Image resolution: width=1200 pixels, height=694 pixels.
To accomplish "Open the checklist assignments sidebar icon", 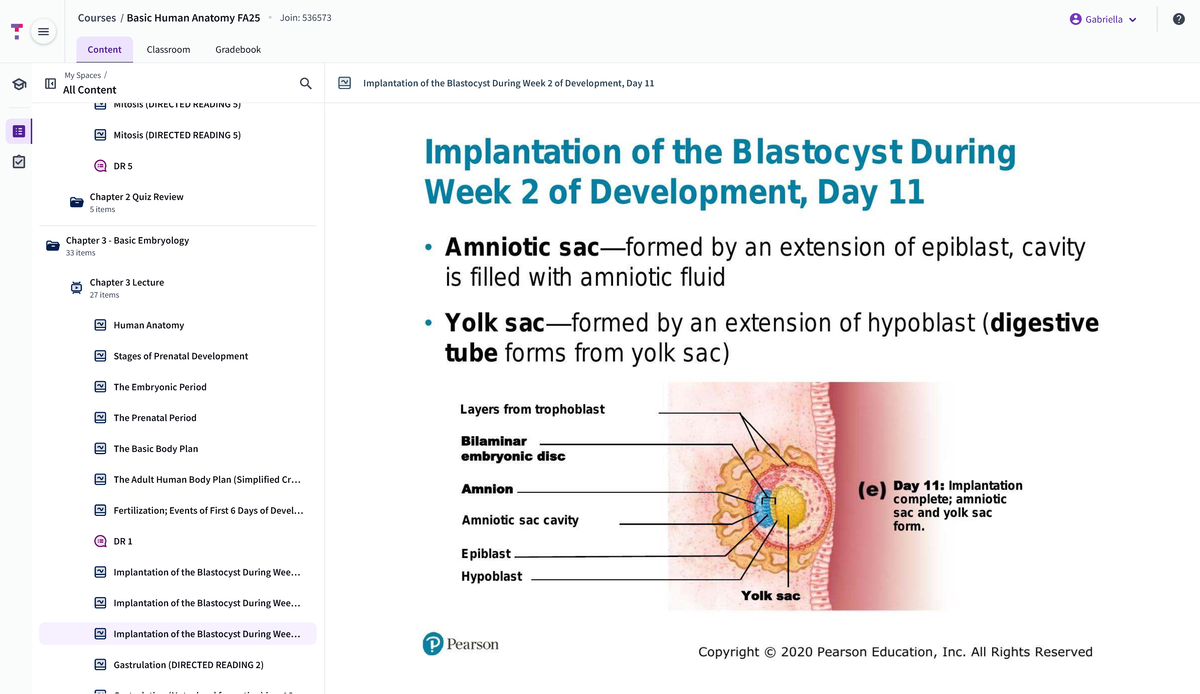I will tap(19, 162).
